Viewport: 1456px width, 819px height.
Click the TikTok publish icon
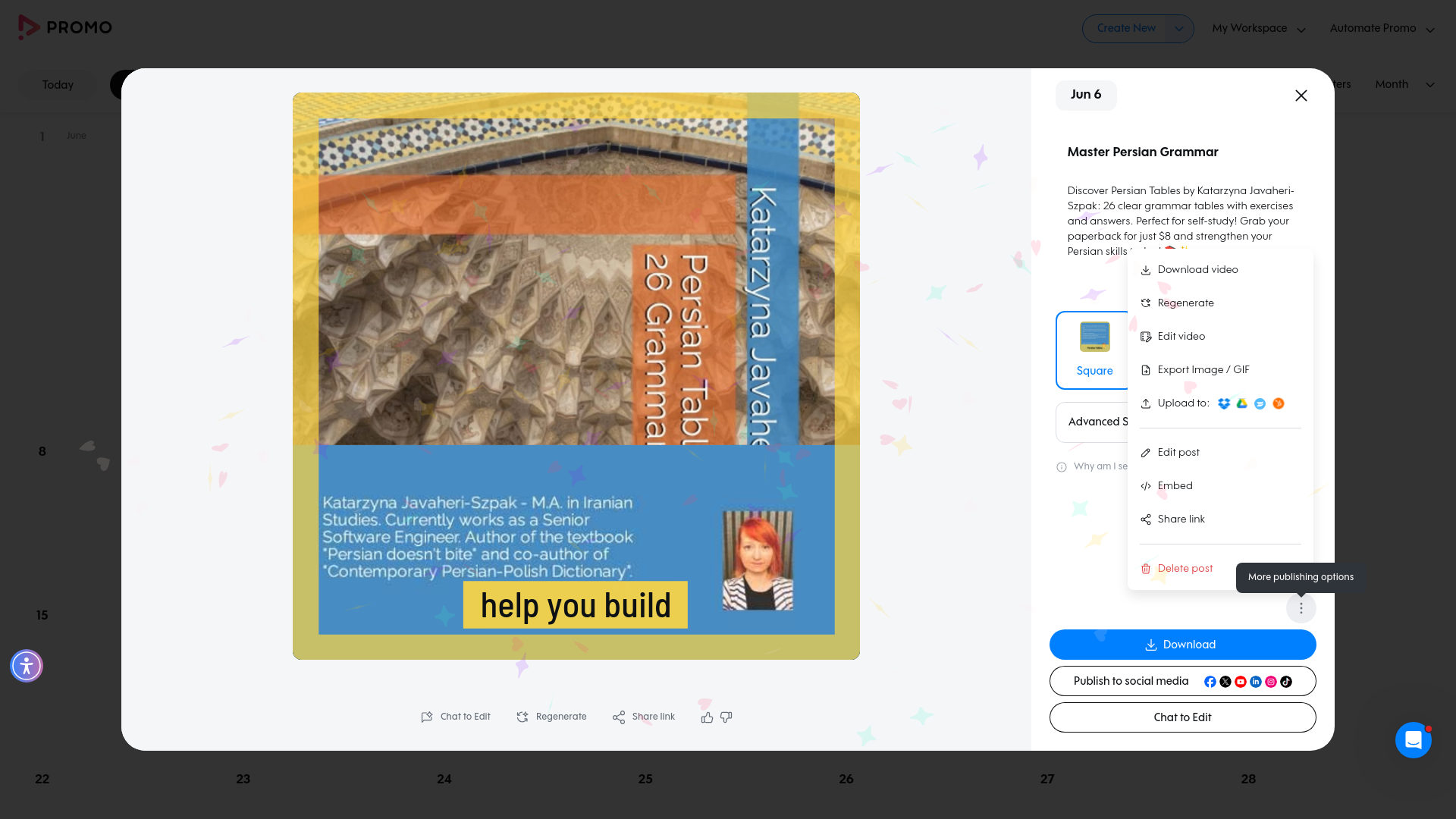tap(1285, 682)
